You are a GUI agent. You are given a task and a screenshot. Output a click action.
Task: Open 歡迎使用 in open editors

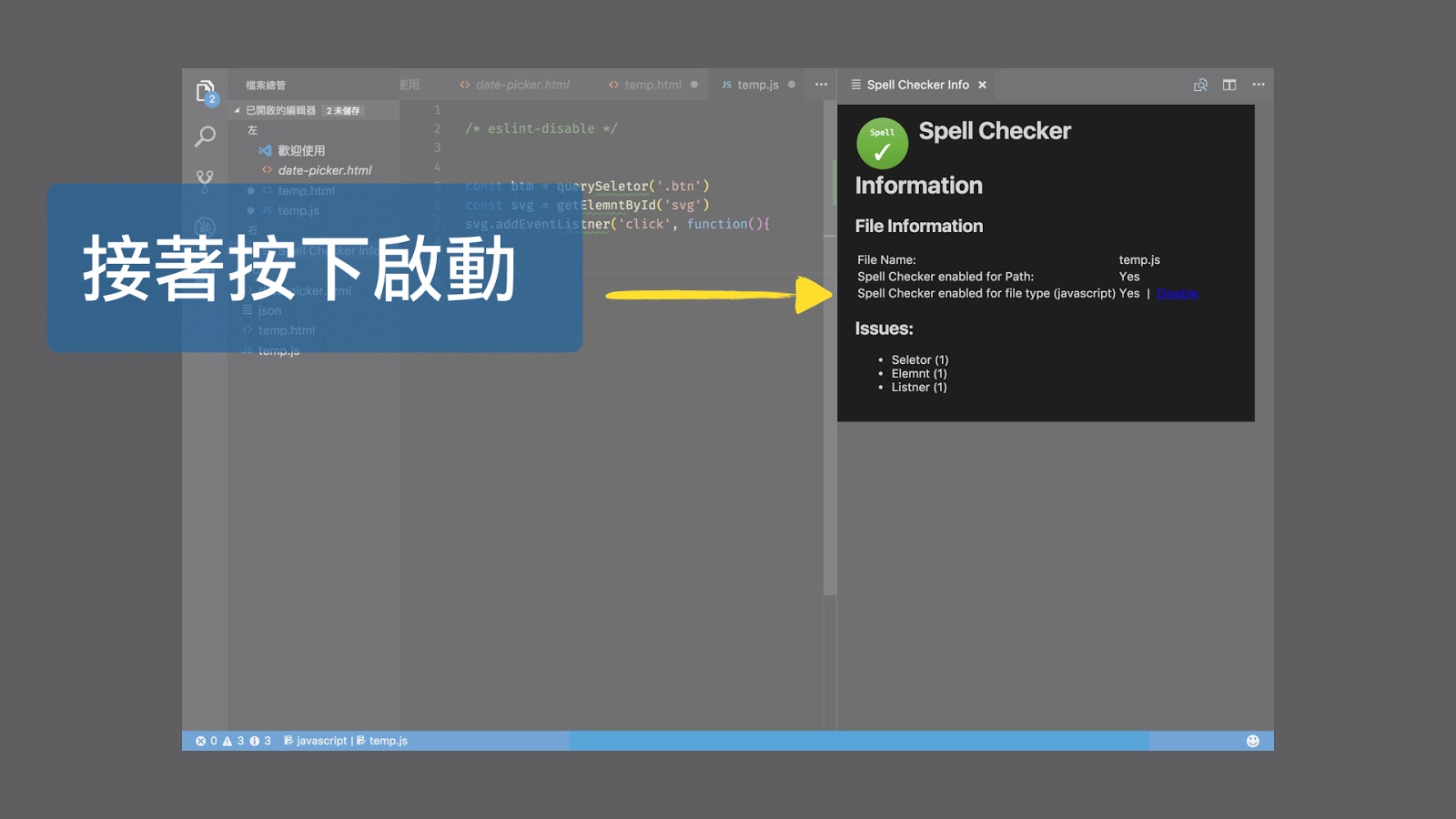pos(300,150)
